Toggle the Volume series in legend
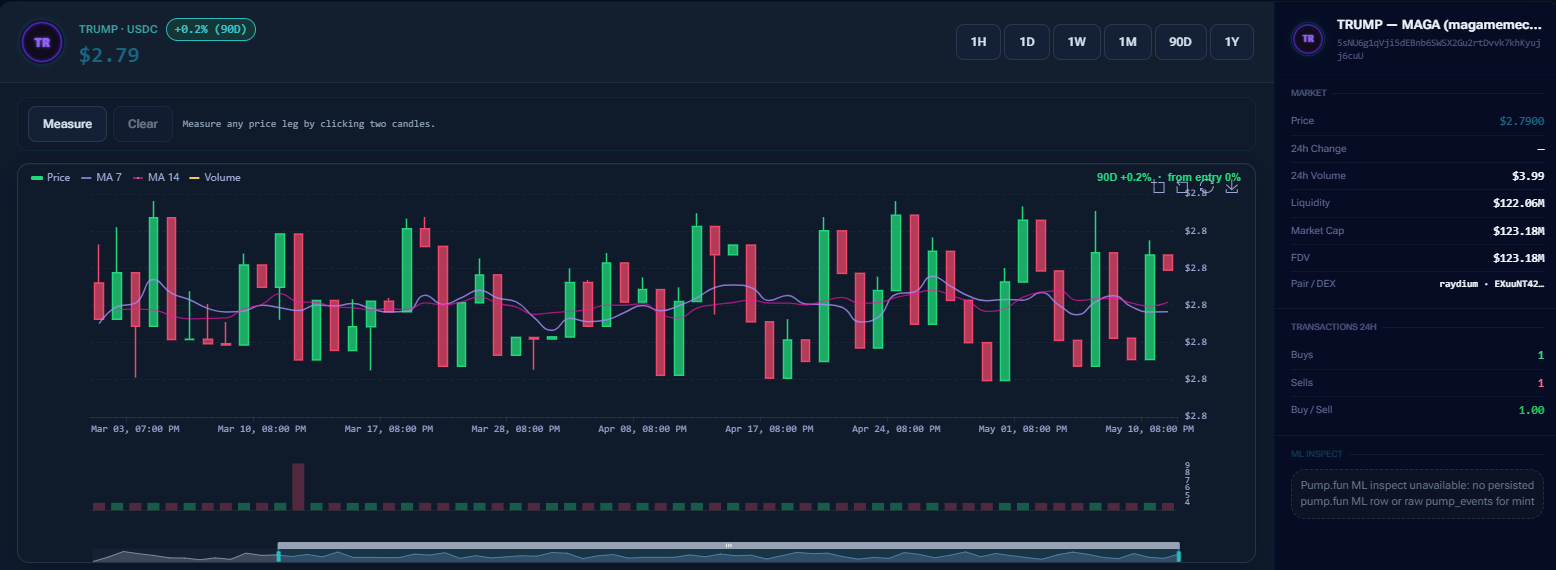 (215, 177)
